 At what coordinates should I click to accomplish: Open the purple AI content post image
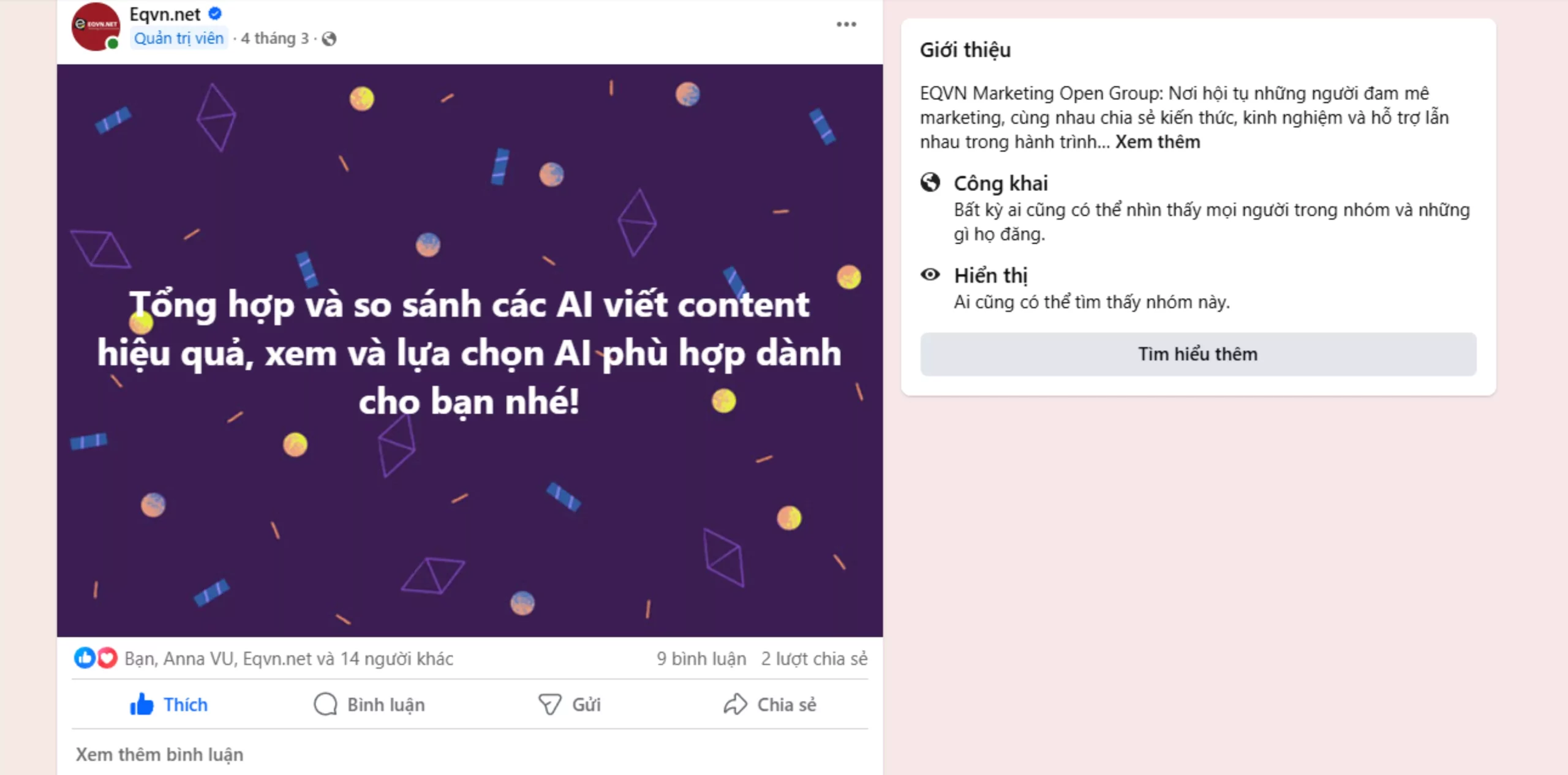(470, 350)
